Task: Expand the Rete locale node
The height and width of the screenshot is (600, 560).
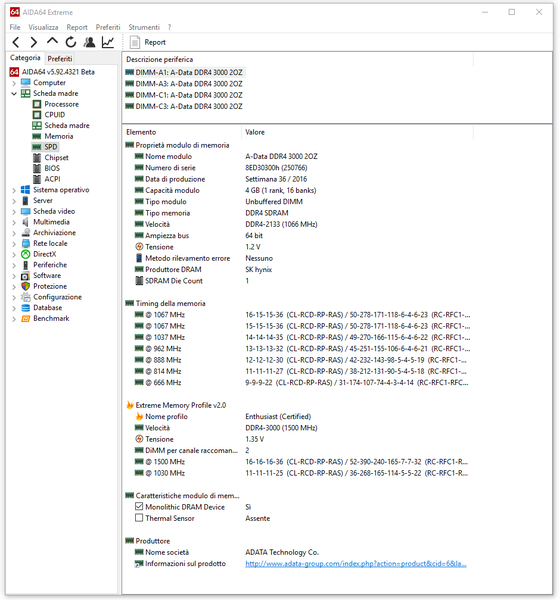Action: pyautogui.click(x=14, y=244)
